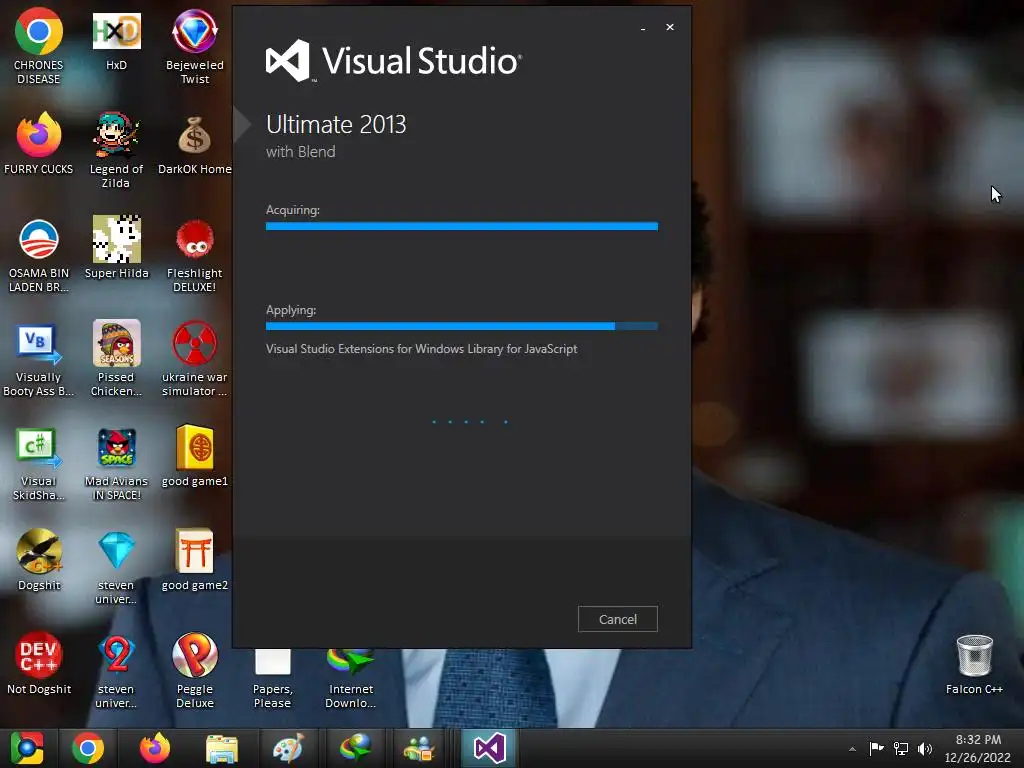Close the Visual Studio installer window
The height and width of the screenshot is (768, 1024).
tap(669, 27)
